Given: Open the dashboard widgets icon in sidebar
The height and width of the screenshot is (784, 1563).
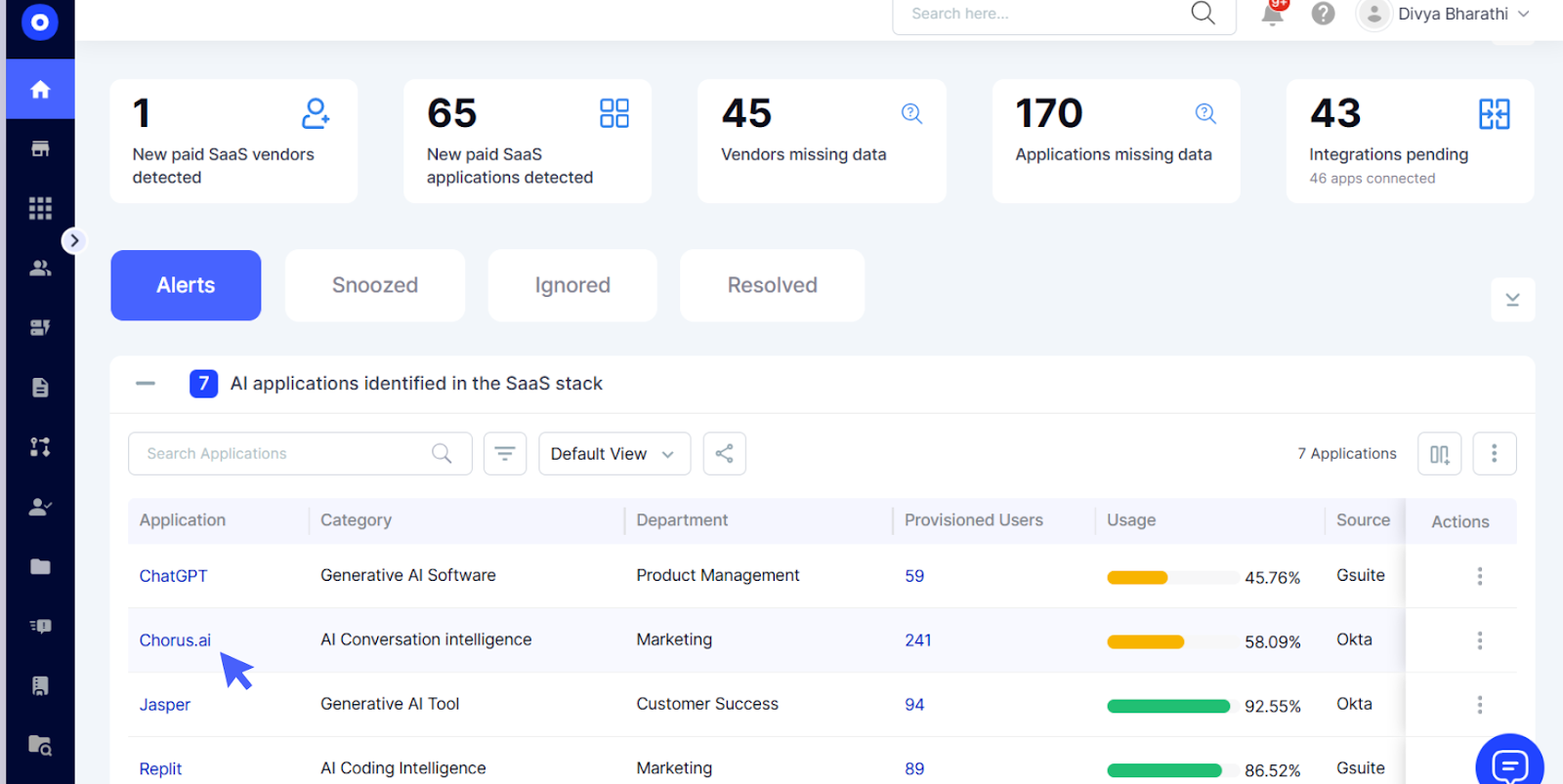Looking at the screenshot, I should (40, 327).
